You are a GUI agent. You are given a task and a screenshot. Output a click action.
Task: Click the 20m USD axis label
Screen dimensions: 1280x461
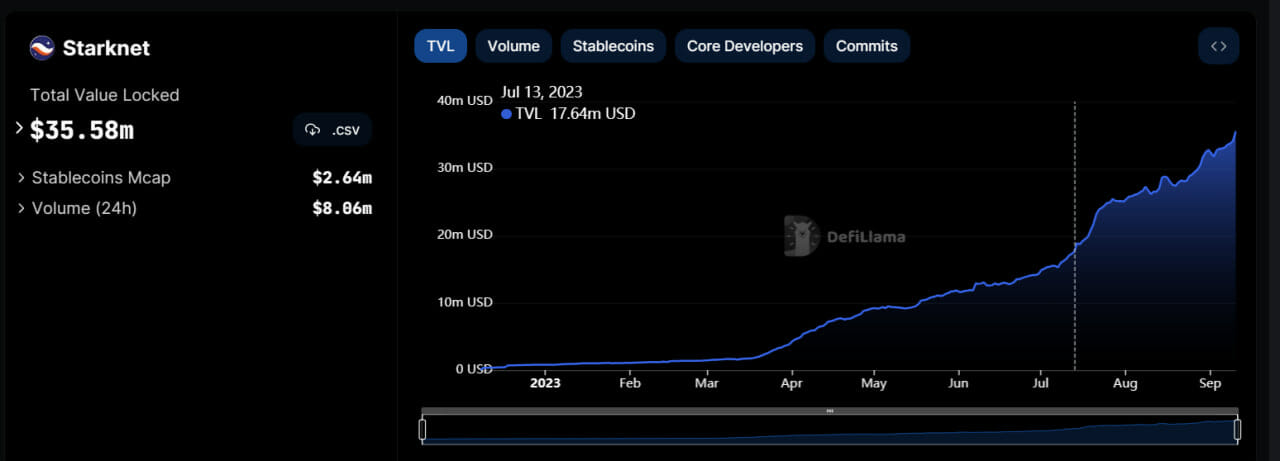point(465,234)
